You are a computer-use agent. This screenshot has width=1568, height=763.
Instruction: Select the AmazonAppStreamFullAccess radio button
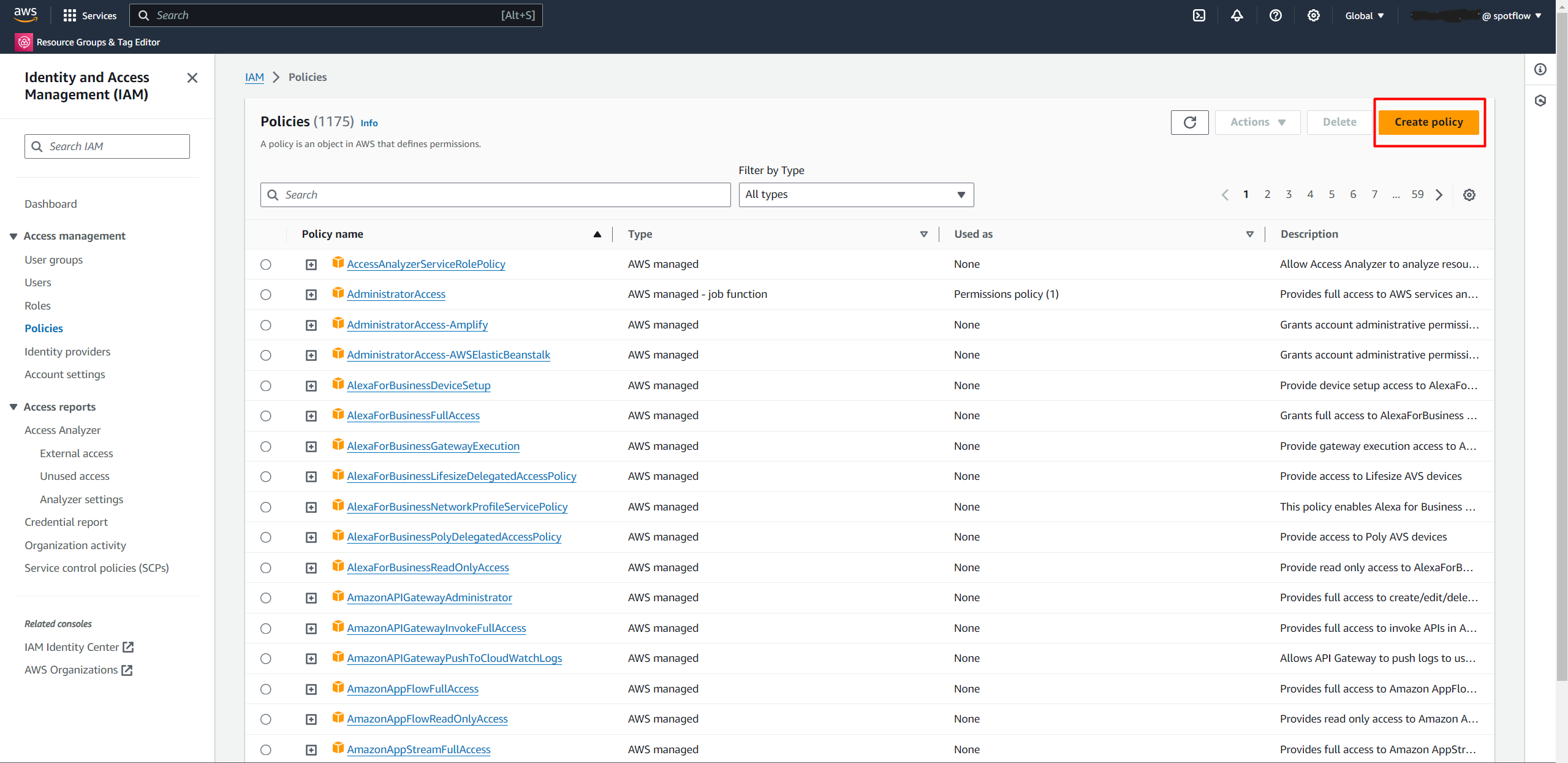[266, 750]
